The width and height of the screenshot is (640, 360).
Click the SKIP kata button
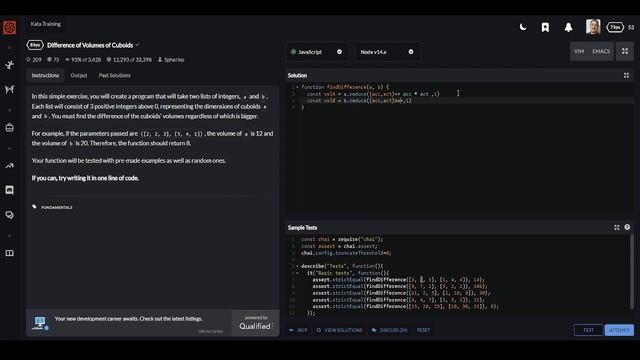(x=298, y=330)
